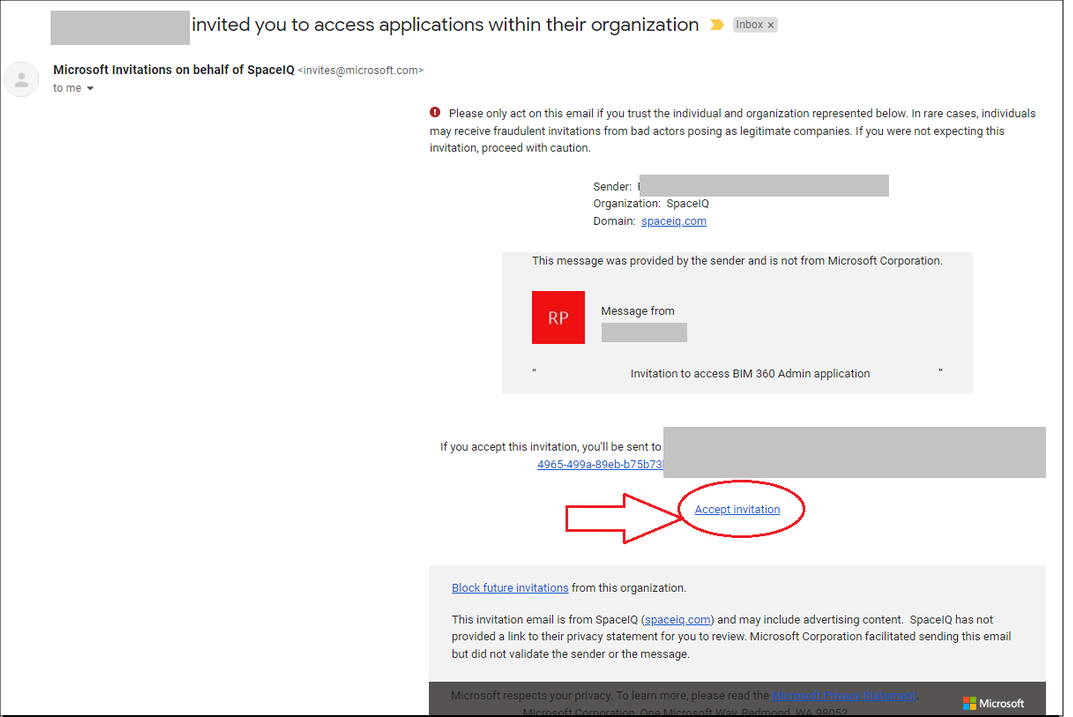The height and width of the screenshot is (717, 1073).
Task: Click sender name Microsoft Invitations on behalf of SpaceIQ
Action: click(173, 70)
